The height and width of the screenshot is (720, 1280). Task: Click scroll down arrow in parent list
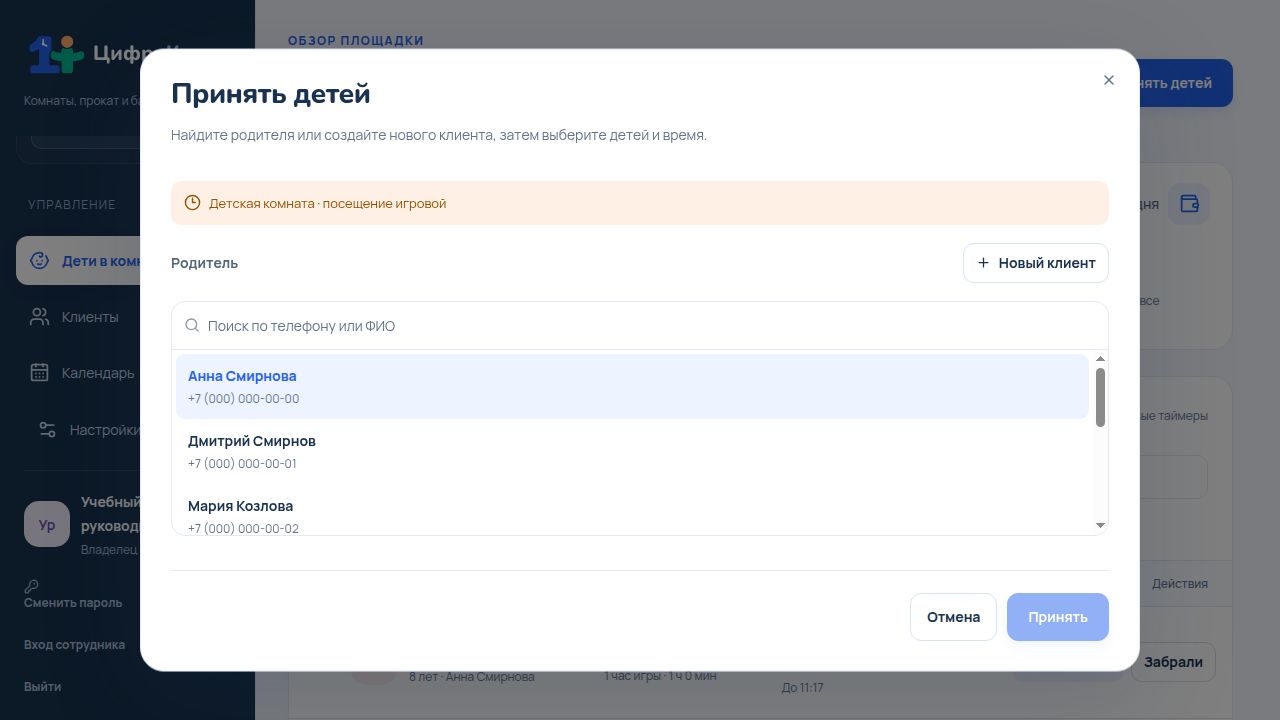[1100, 525]
